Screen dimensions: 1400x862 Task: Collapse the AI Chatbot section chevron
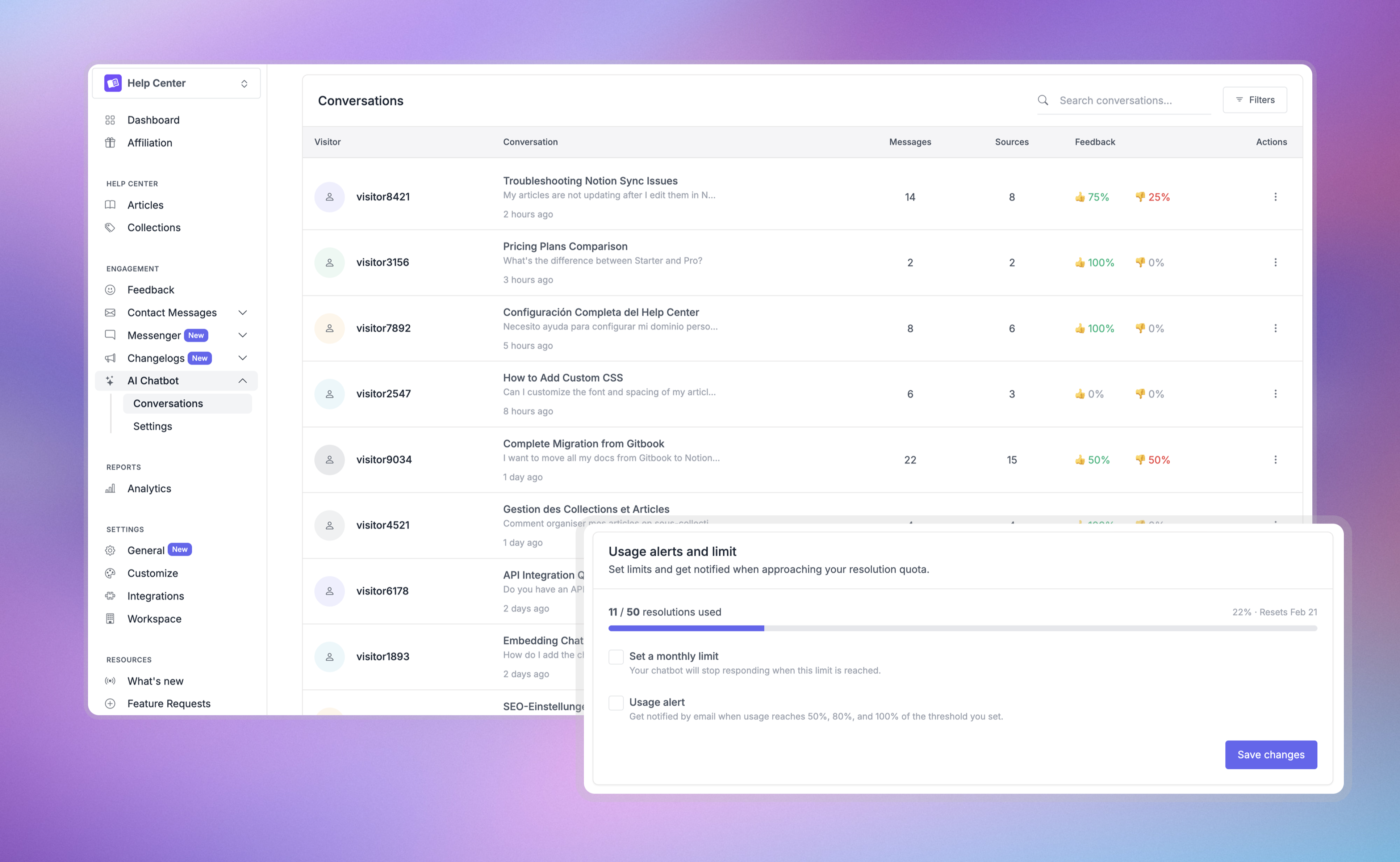coord(242,381)
